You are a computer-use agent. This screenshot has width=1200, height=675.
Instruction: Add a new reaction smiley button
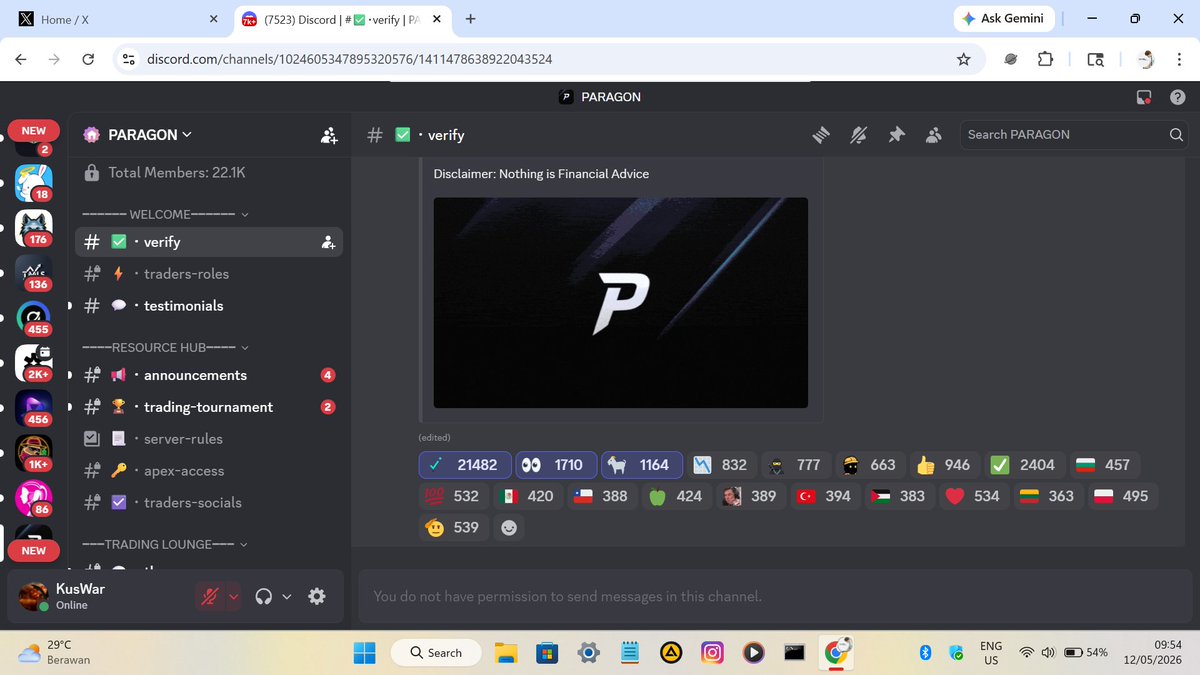(509, 527)
